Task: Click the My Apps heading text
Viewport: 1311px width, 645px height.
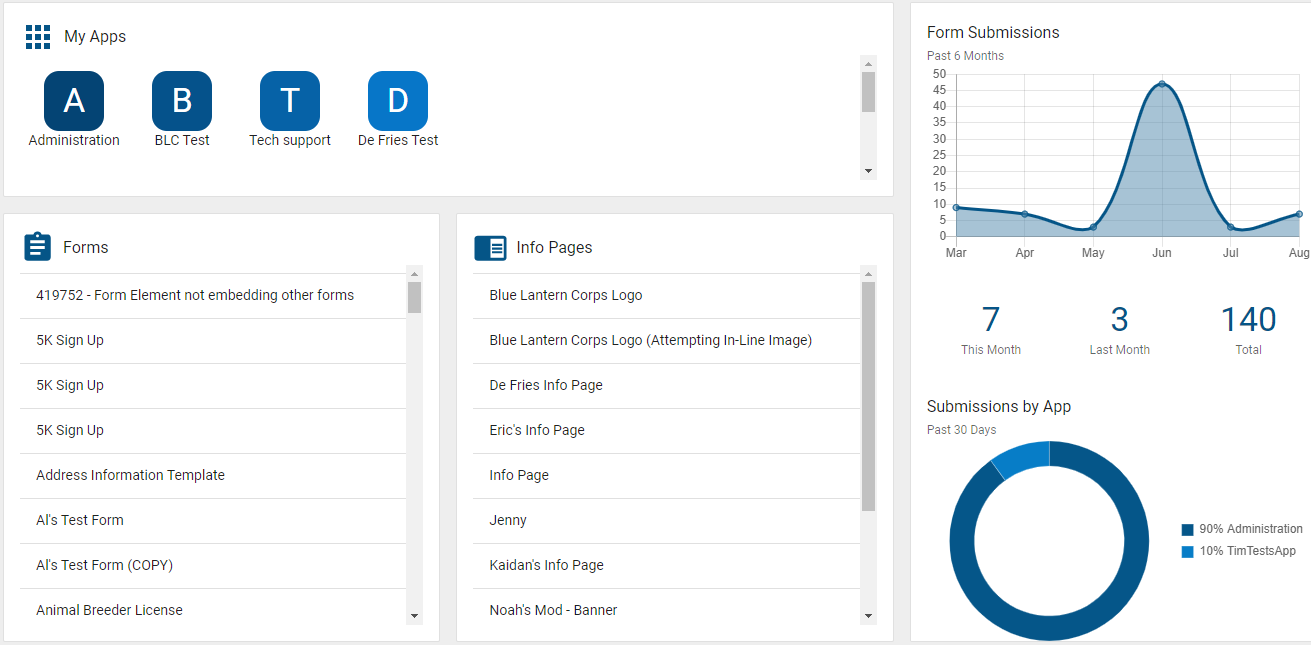Action: [95, 37]
